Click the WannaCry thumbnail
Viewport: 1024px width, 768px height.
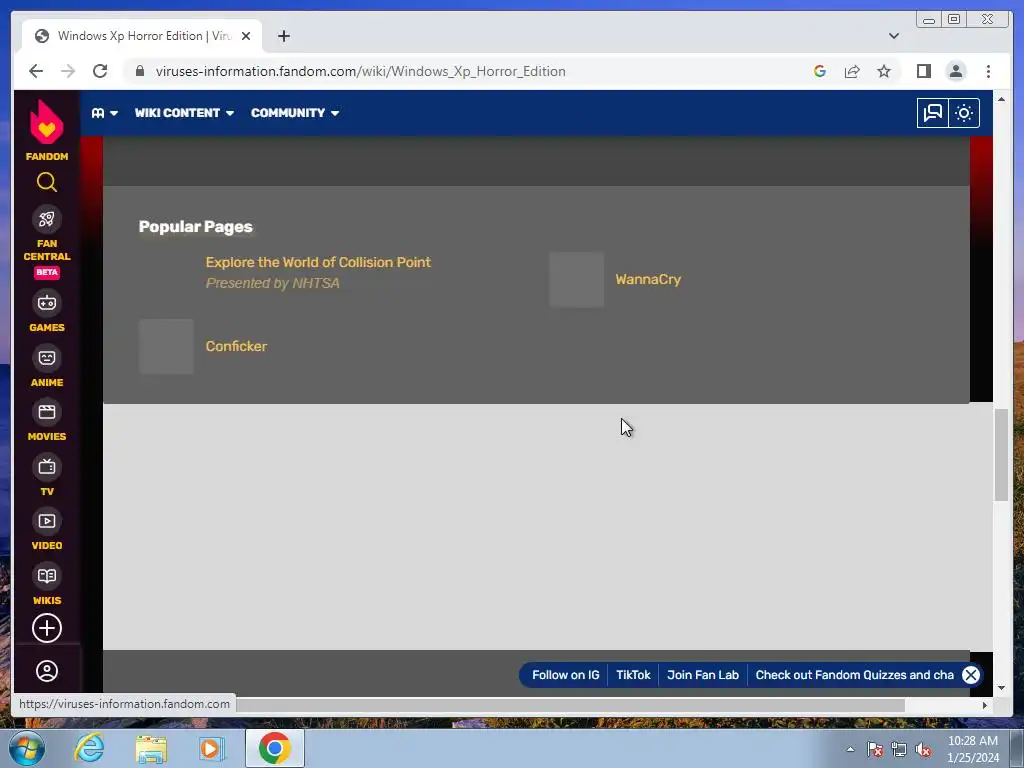click(x=577, y=280)
